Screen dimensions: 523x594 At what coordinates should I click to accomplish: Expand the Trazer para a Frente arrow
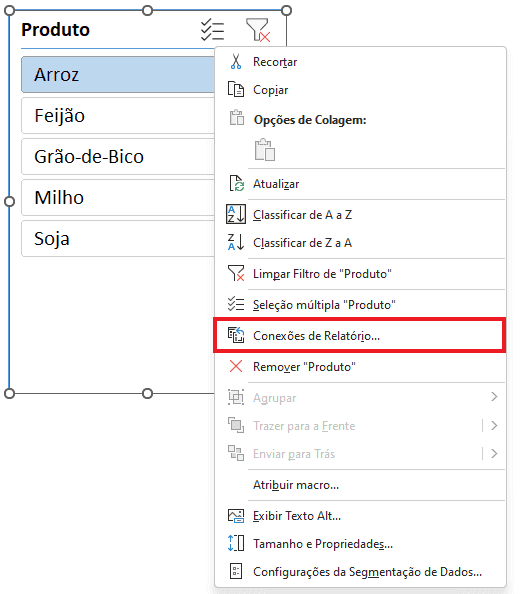pyautogui.click(x=494, y=425)
